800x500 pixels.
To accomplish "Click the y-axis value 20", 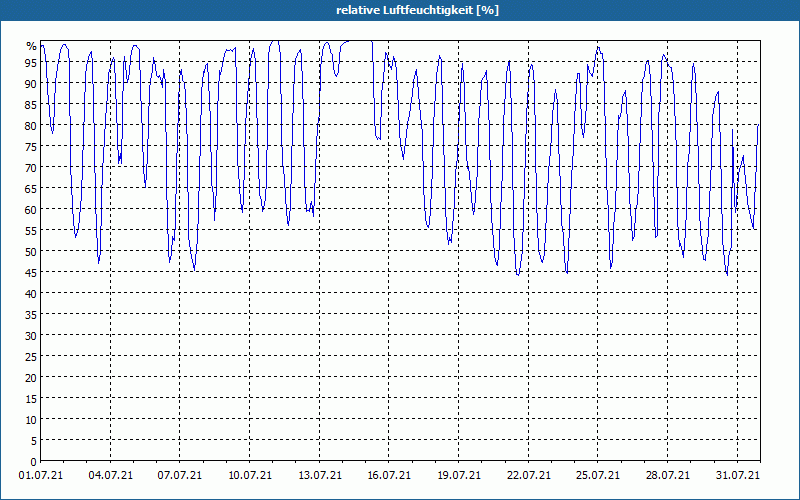I will 31,378.
